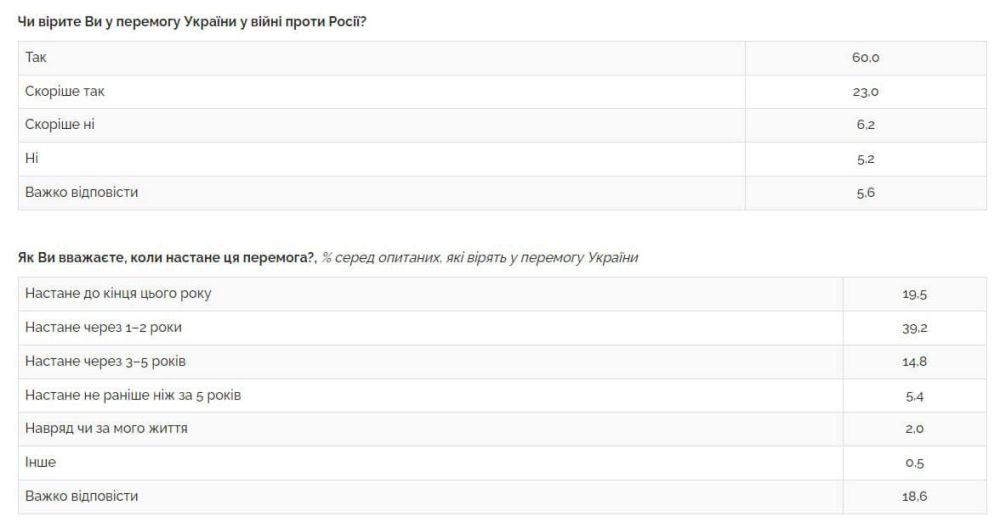1000x522 pixels.
Task: Click the 5.6 value for 'Важко відповісти'
Action: [865, 193]
